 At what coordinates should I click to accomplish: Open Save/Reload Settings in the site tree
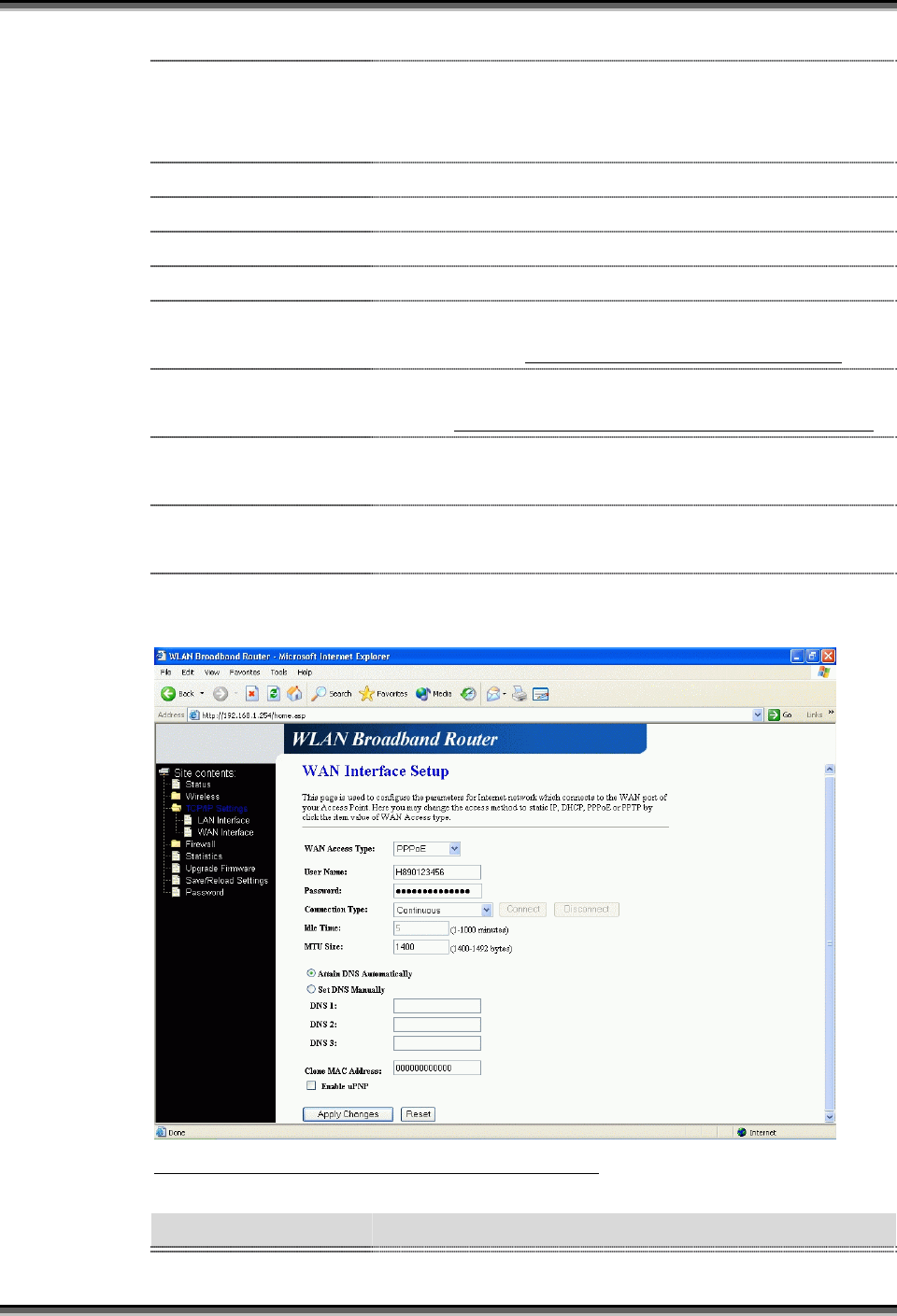click(x=226, y=881)
